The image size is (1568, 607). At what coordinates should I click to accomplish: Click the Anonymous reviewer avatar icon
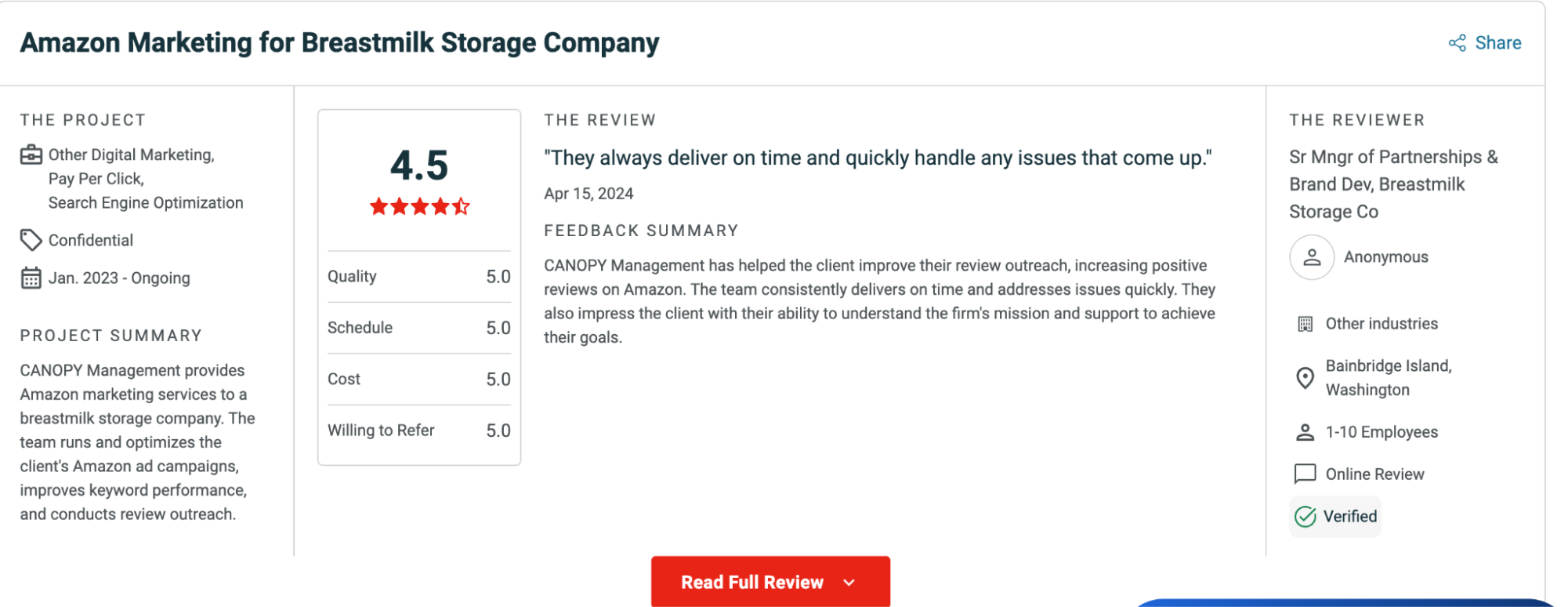(1312, 257)
